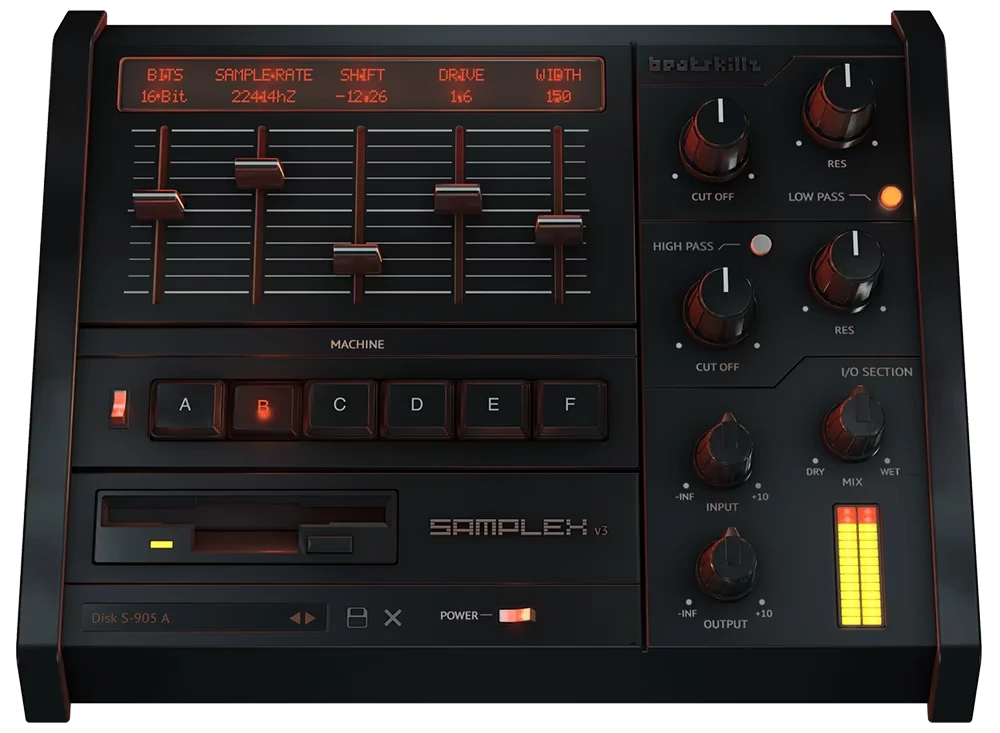Click the MACHINE section label
Image resolution: width=1000 pixels, height=733 pixels.
(x=357, y=344)
